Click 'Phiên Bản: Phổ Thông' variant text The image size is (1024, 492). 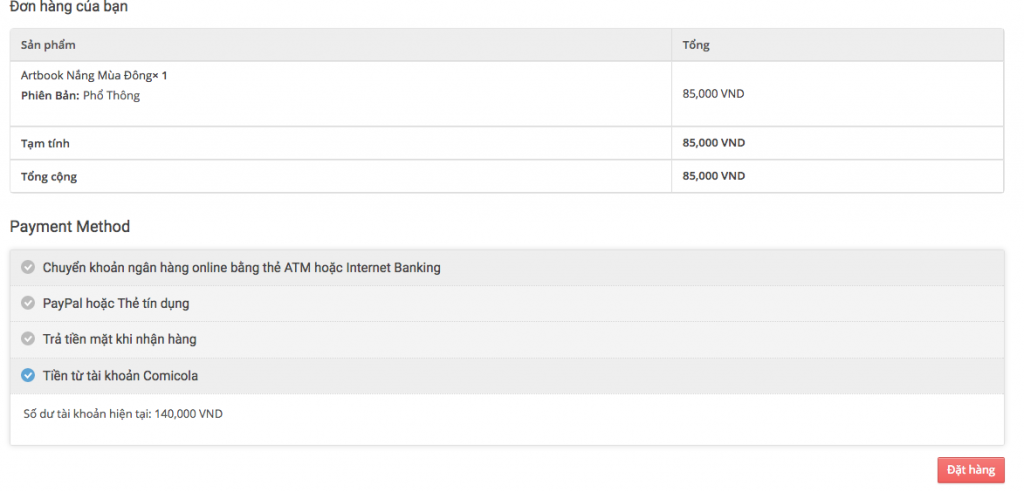tap(80, 96)
